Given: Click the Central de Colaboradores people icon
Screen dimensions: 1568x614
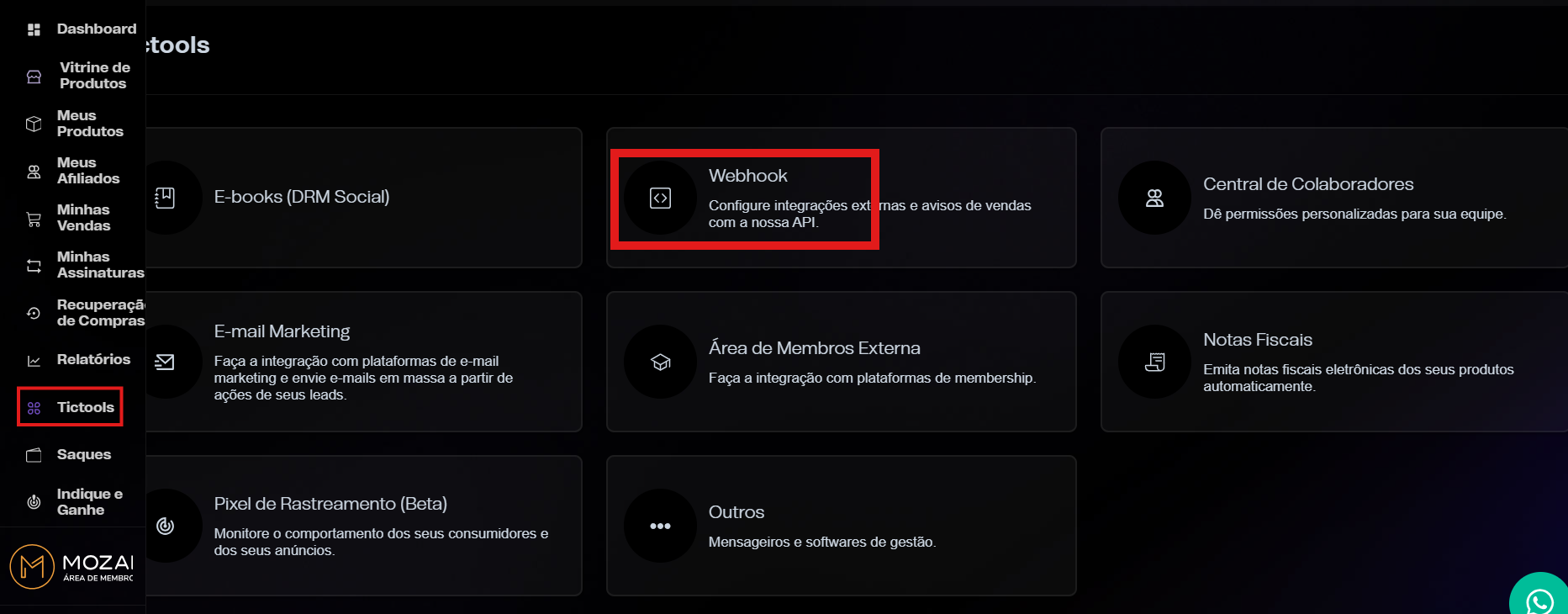Looking at the screenshot, I should (1155, 198).
